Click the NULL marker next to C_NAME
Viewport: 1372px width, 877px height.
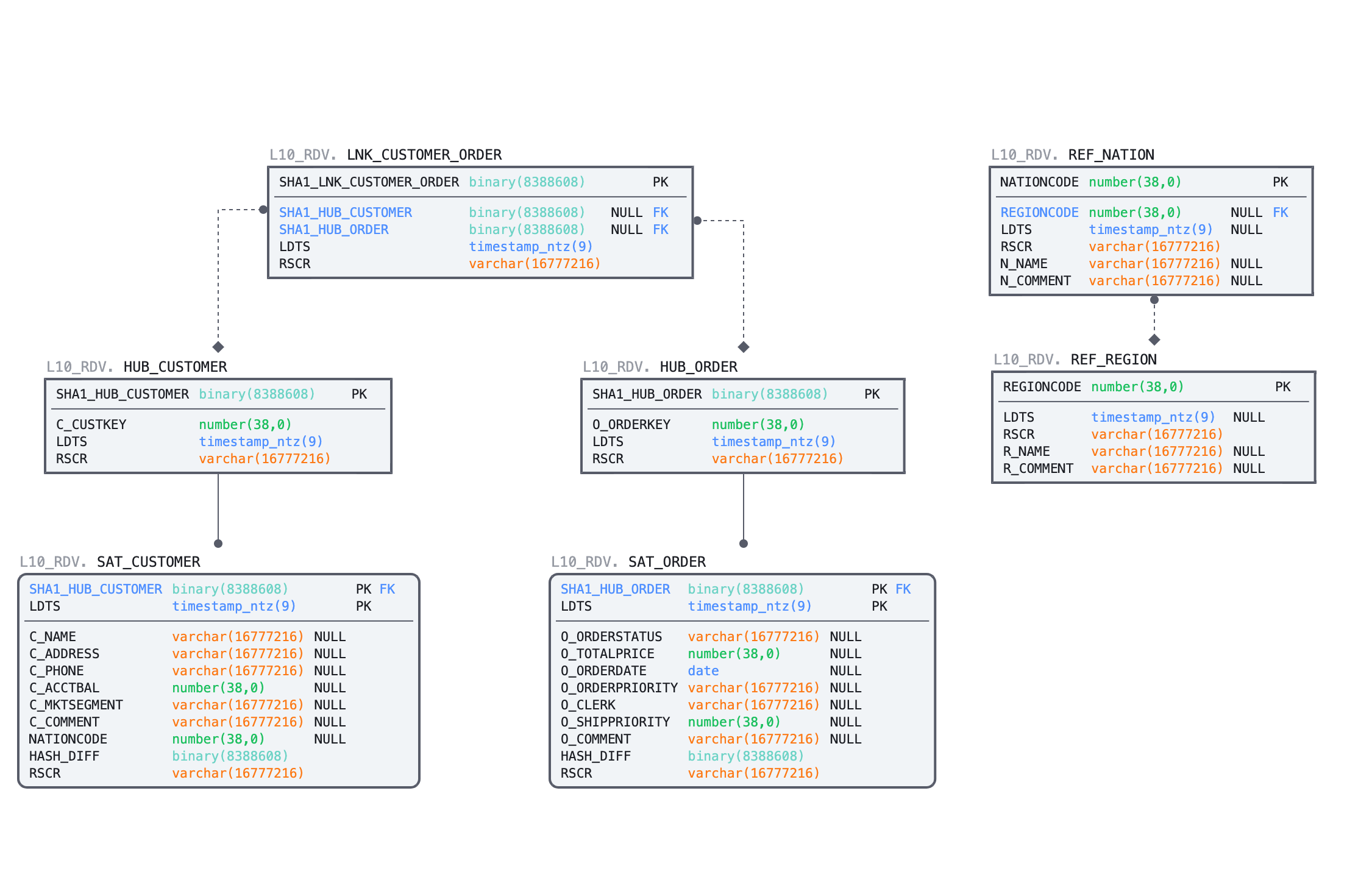point(329,636)
